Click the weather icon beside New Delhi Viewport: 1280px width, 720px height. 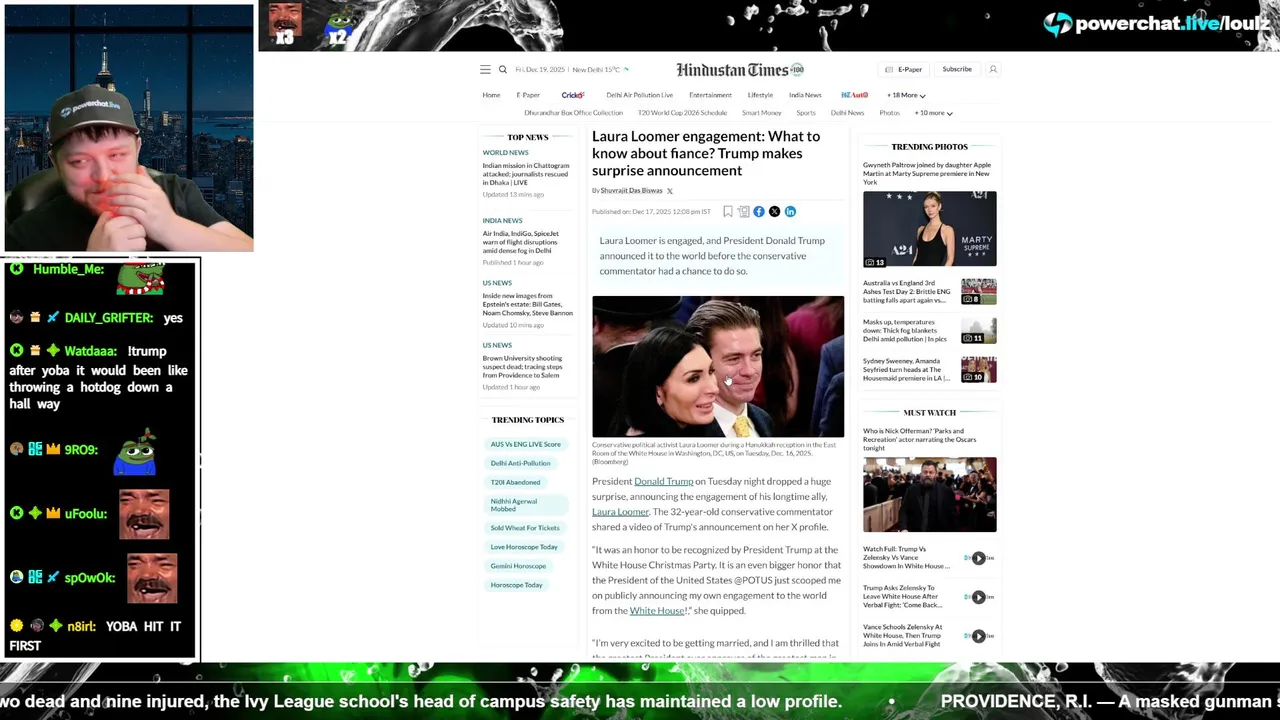click(627, 70)
